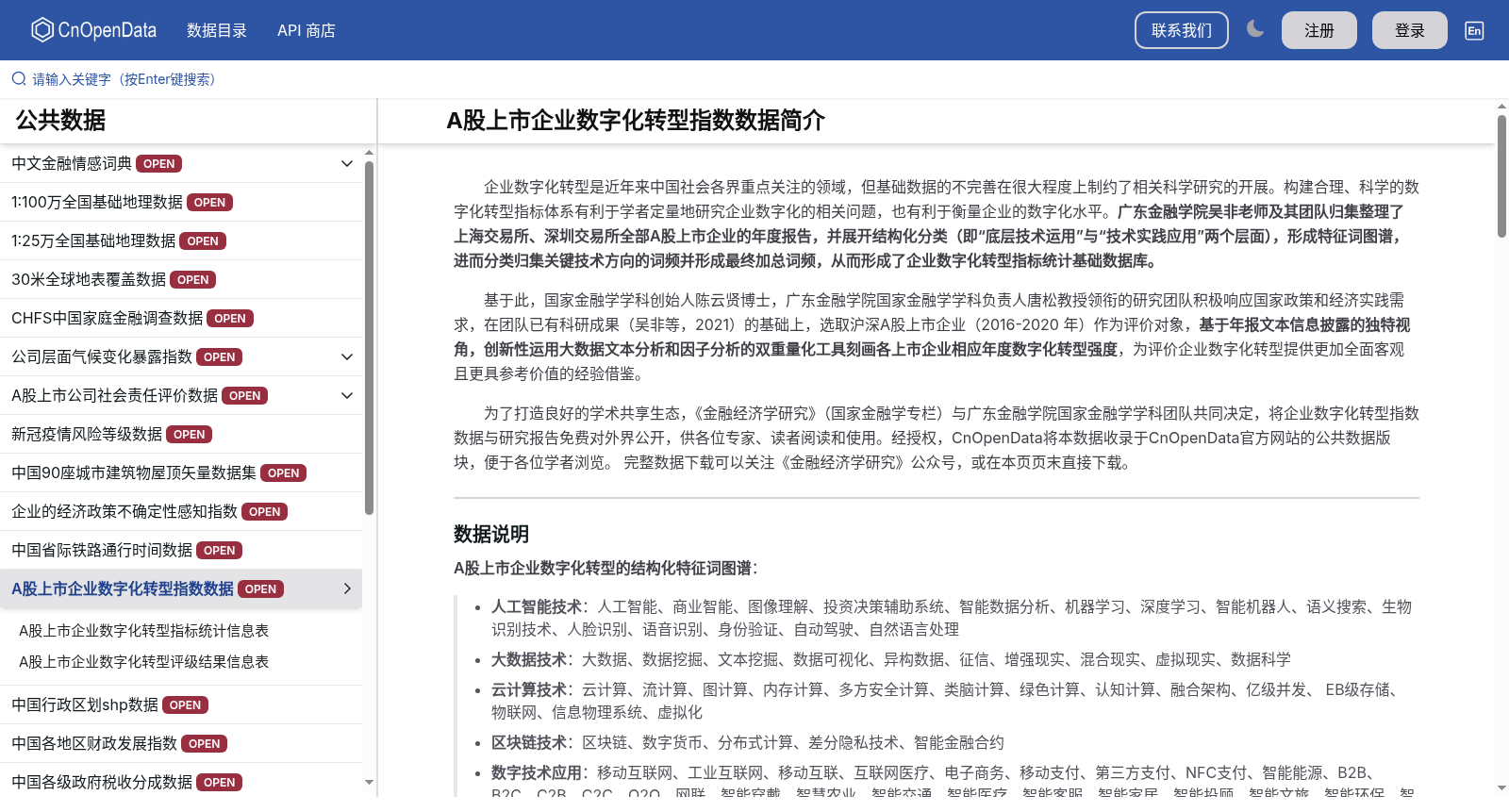
Task: Click the A股上市企业数字化转型指数数据简介 title
Action: (636, 121)
